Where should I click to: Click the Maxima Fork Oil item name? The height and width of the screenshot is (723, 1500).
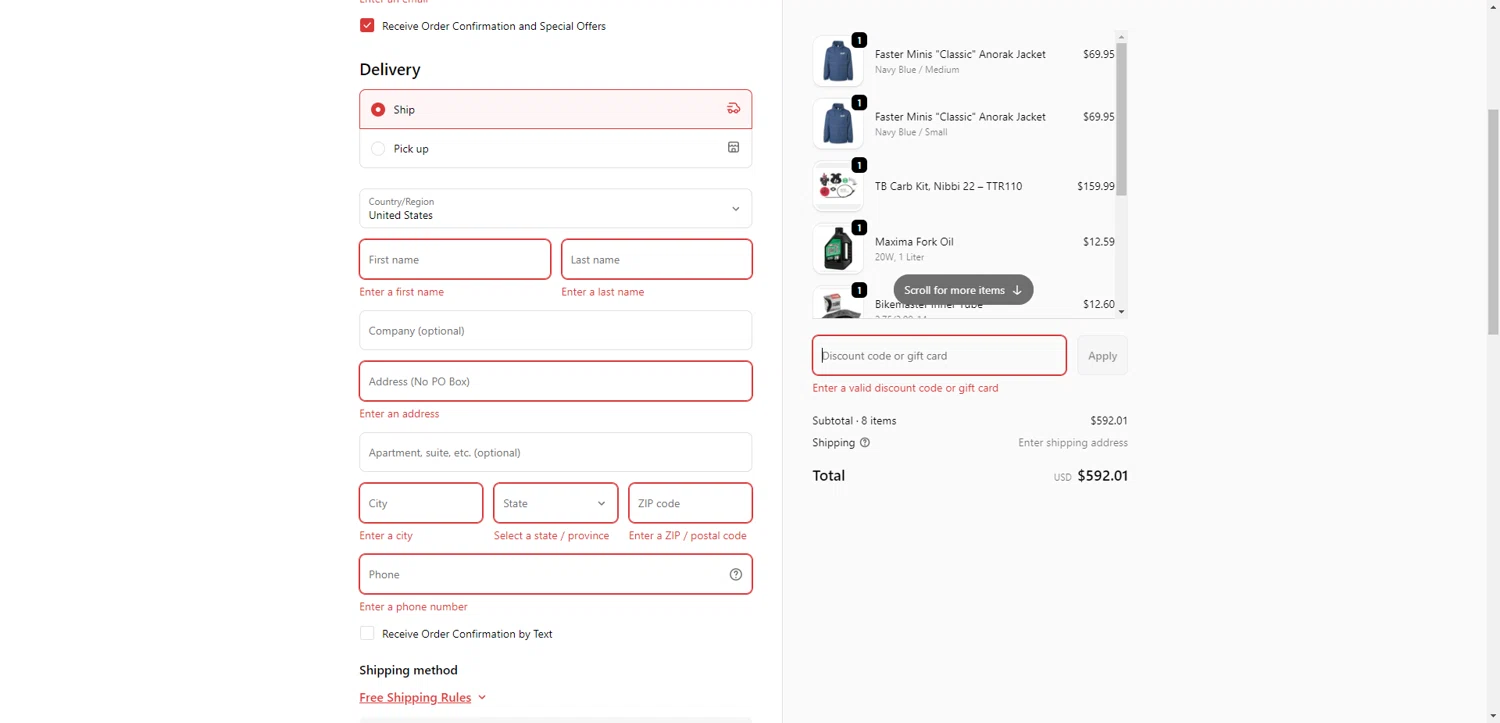tap(914, 241)
